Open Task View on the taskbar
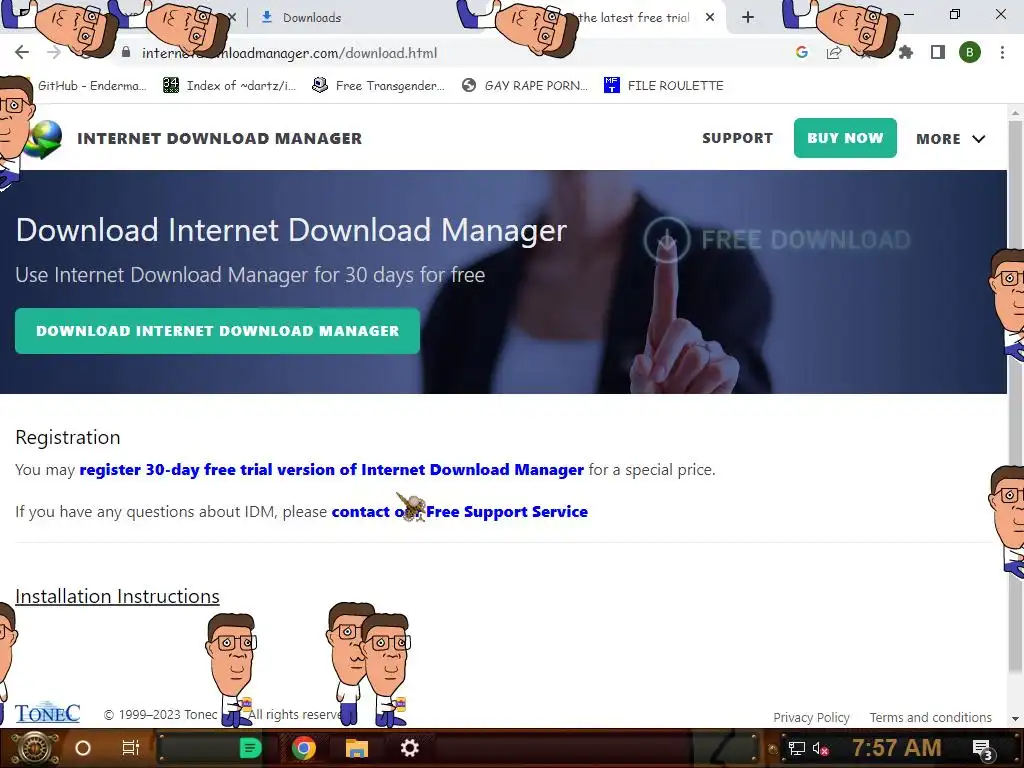 (131, 748)
